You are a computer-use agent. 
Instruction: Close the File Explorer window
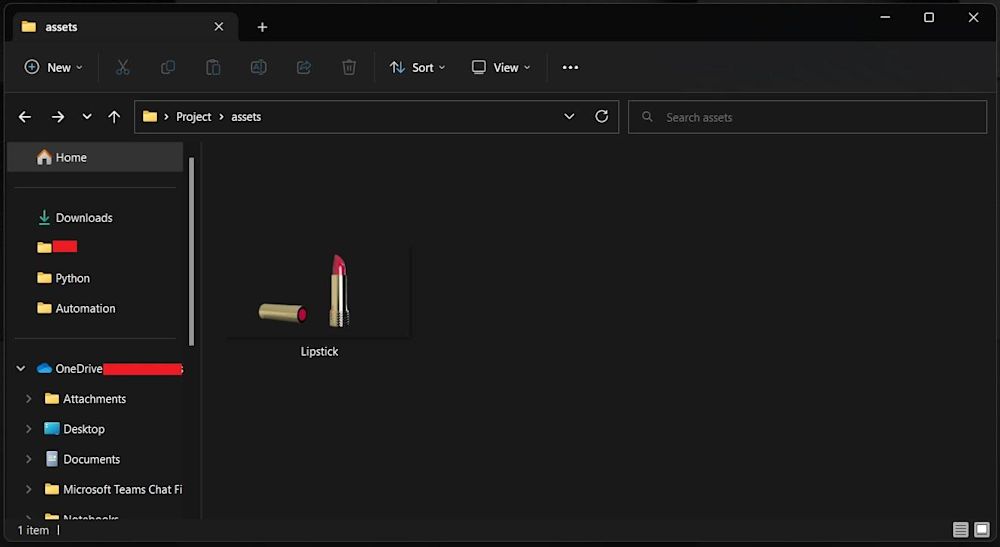[x=973, y=17]
